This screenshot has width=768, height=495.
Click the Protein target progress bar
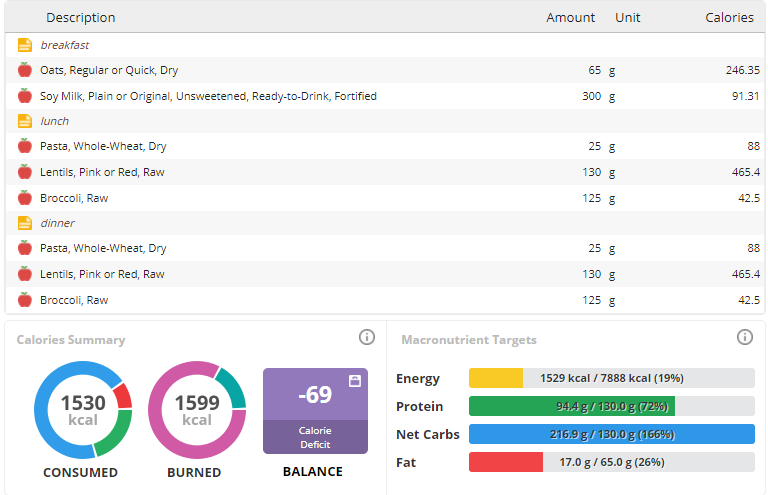tap(611, 406)
